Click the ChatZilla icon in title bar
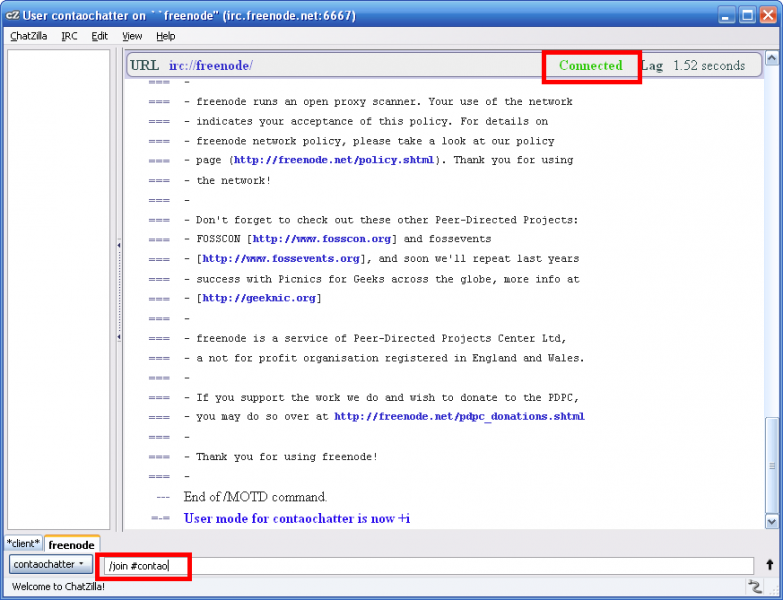Screen dimensions: 783x600 pos(12,15)
